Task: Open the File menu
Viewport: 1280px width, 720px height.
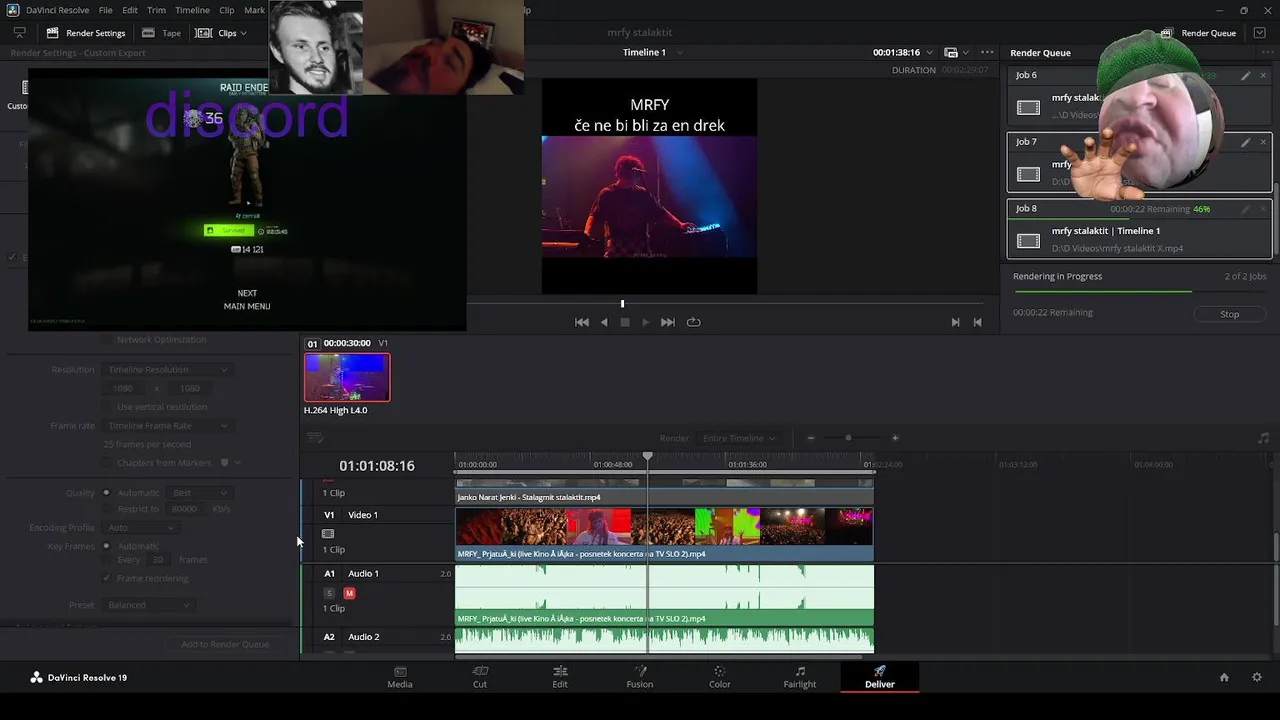Action: 105,10
